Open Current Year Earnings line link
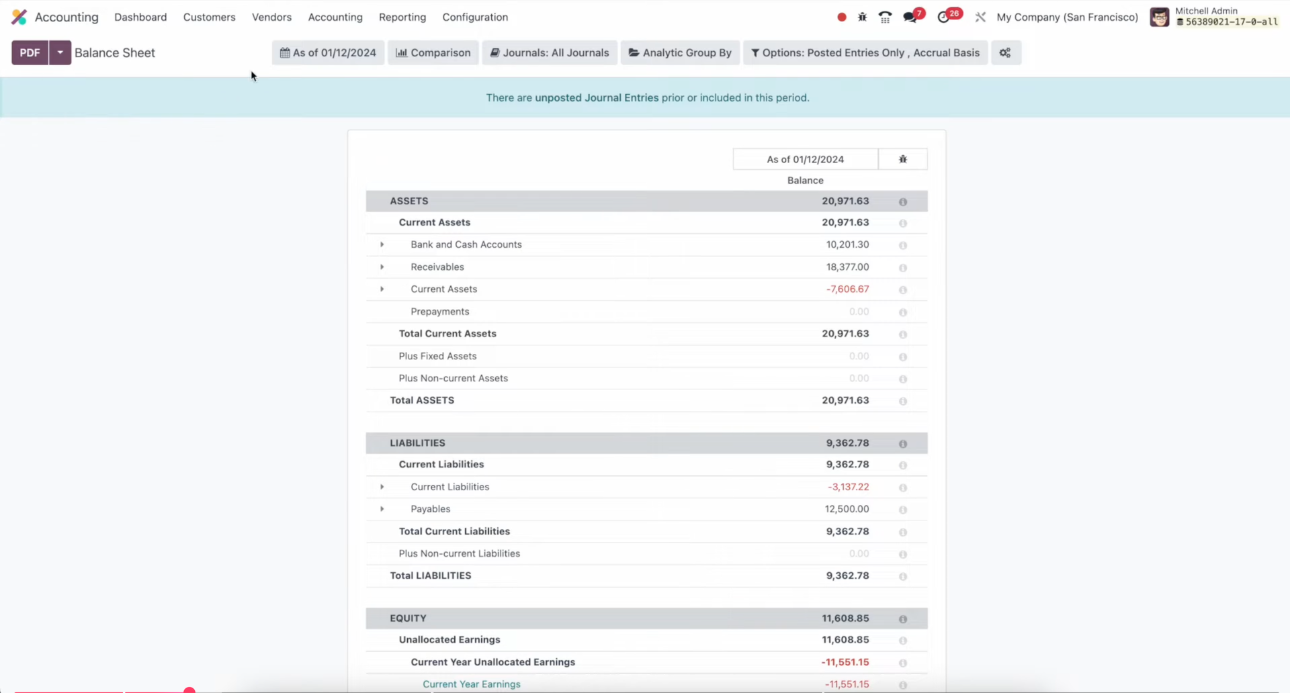The height and width of the screenshot is (693, 1290). (471, 684)
